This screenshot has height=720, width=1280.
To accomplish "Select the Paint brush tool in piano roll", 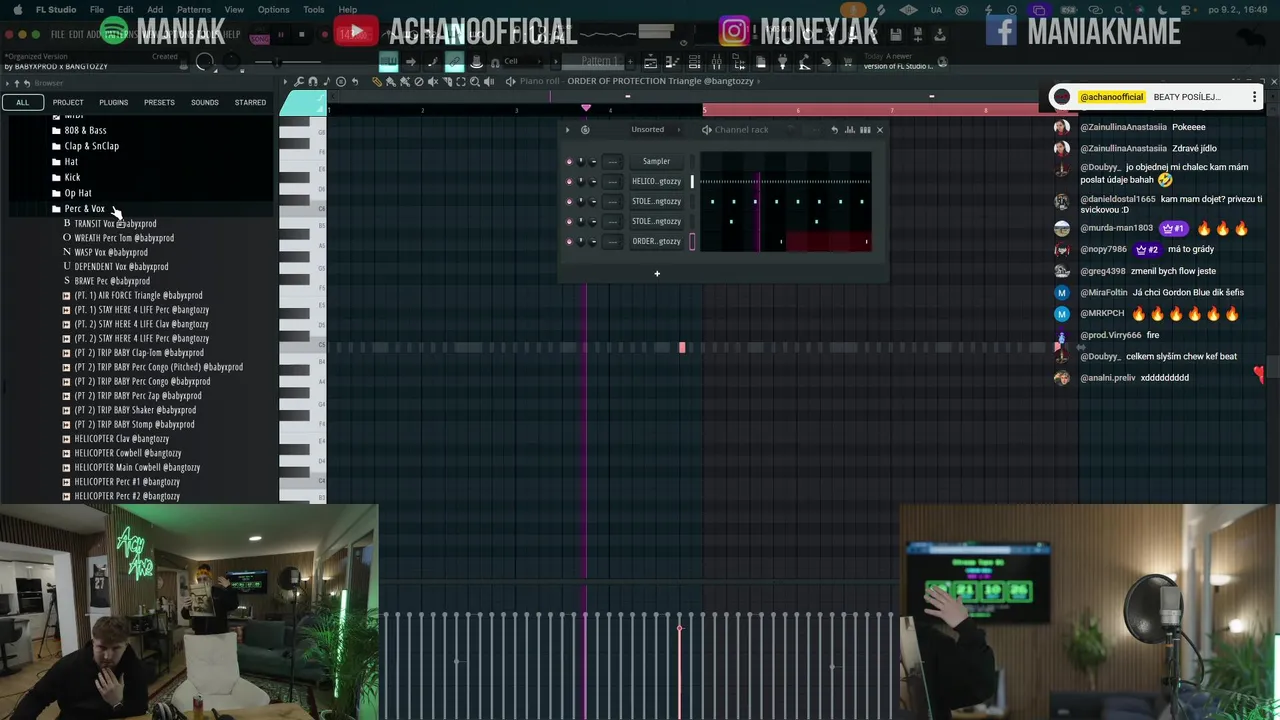I will pos(390,81).
